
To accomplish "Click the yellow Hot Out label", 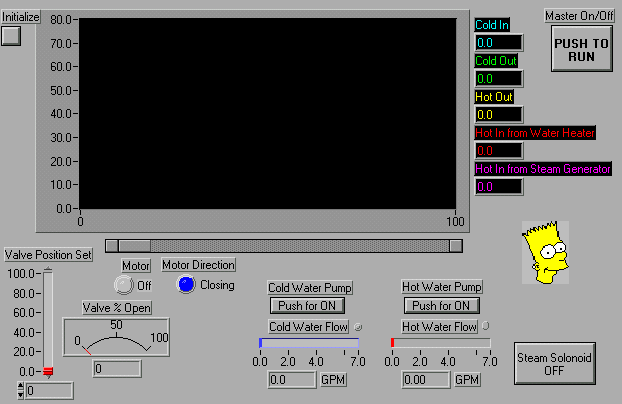I will (494, 97).
